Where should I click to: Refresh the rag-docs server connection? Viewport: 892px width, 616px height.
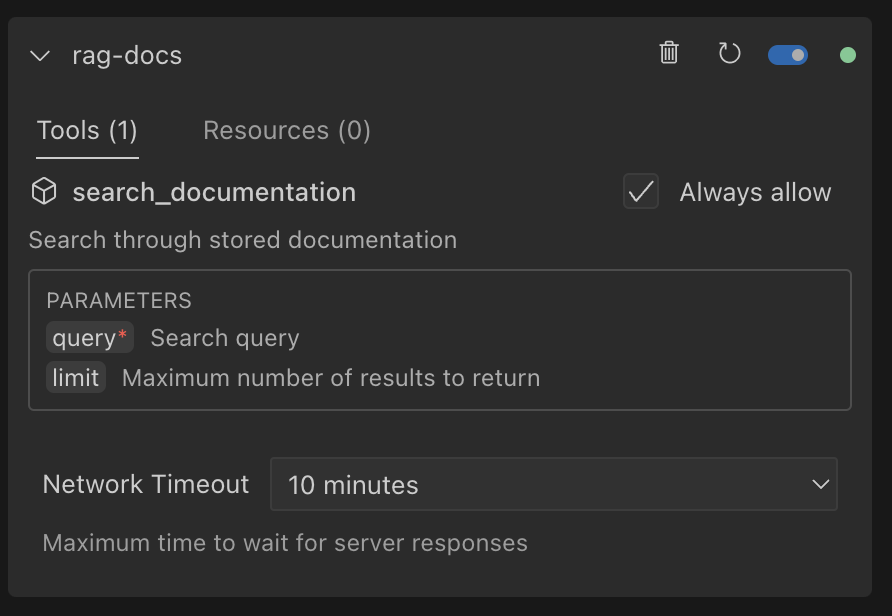[729, 54]
